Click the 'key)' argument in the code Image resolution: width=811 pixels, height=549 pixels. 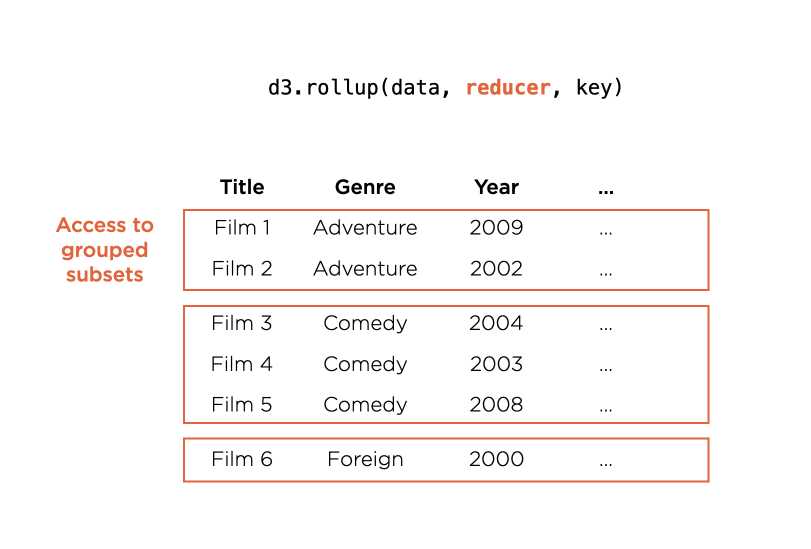[599, 88]
